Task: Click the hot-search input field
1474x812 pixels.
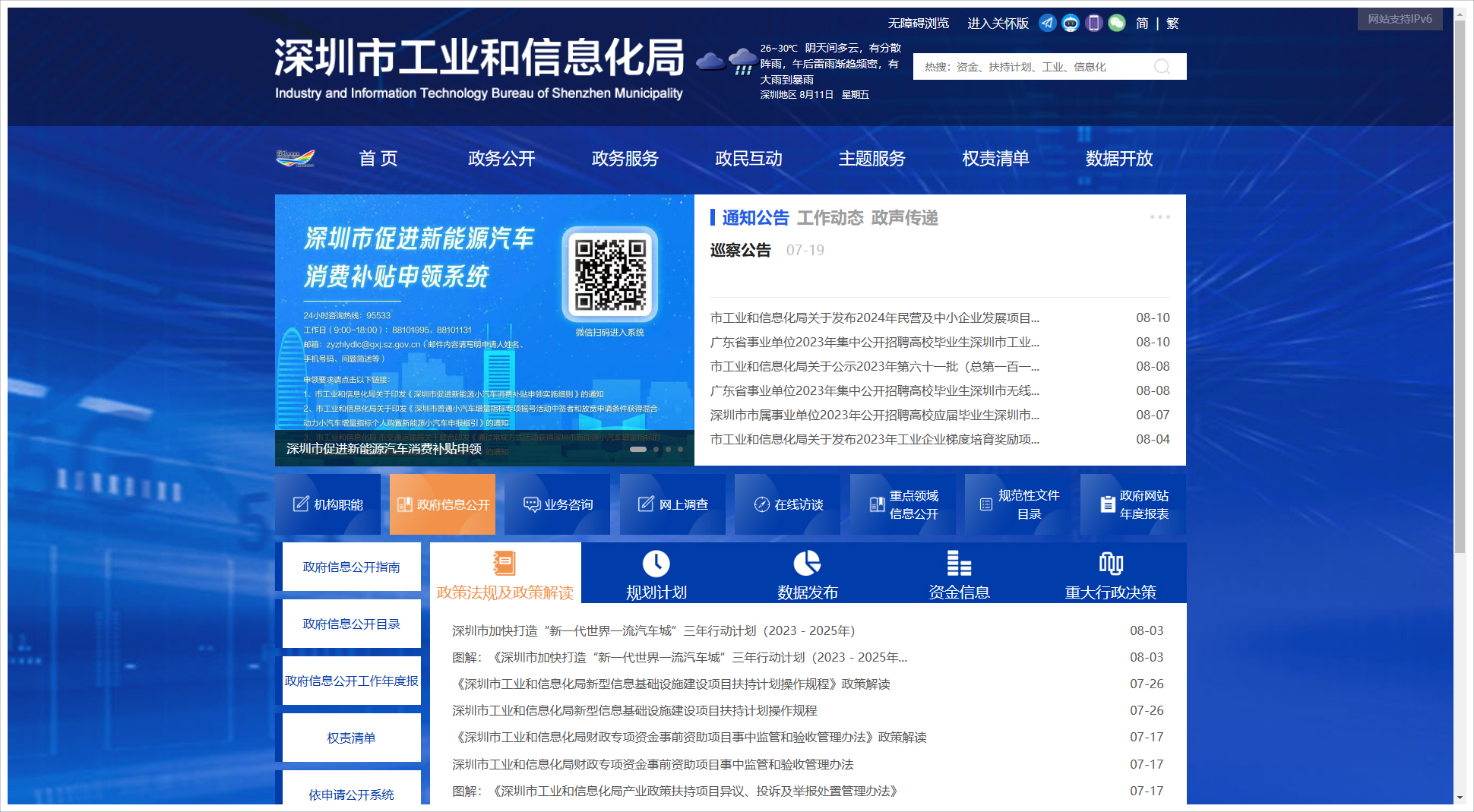Action: pos(1033,67)
